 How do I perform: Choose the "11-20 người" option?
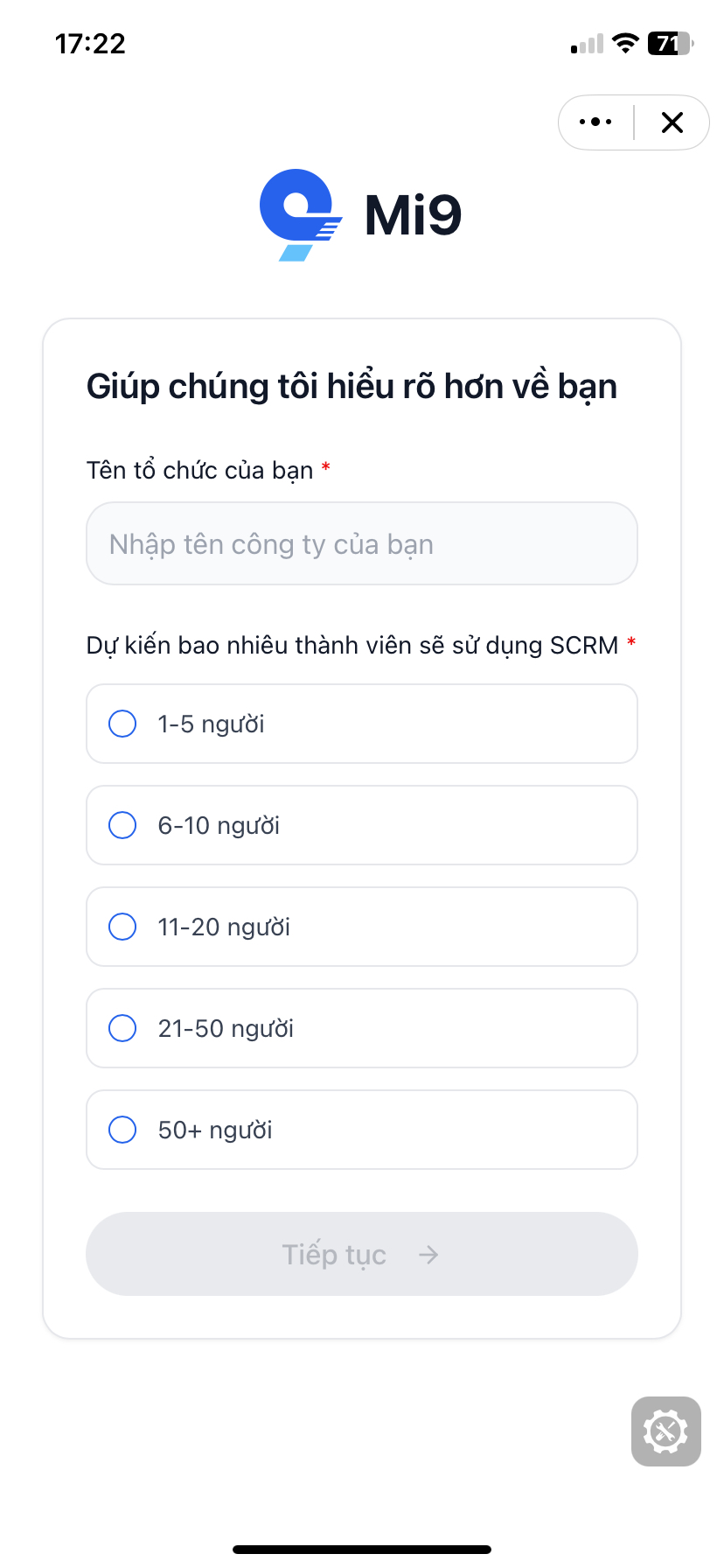[x=122, y=927]
